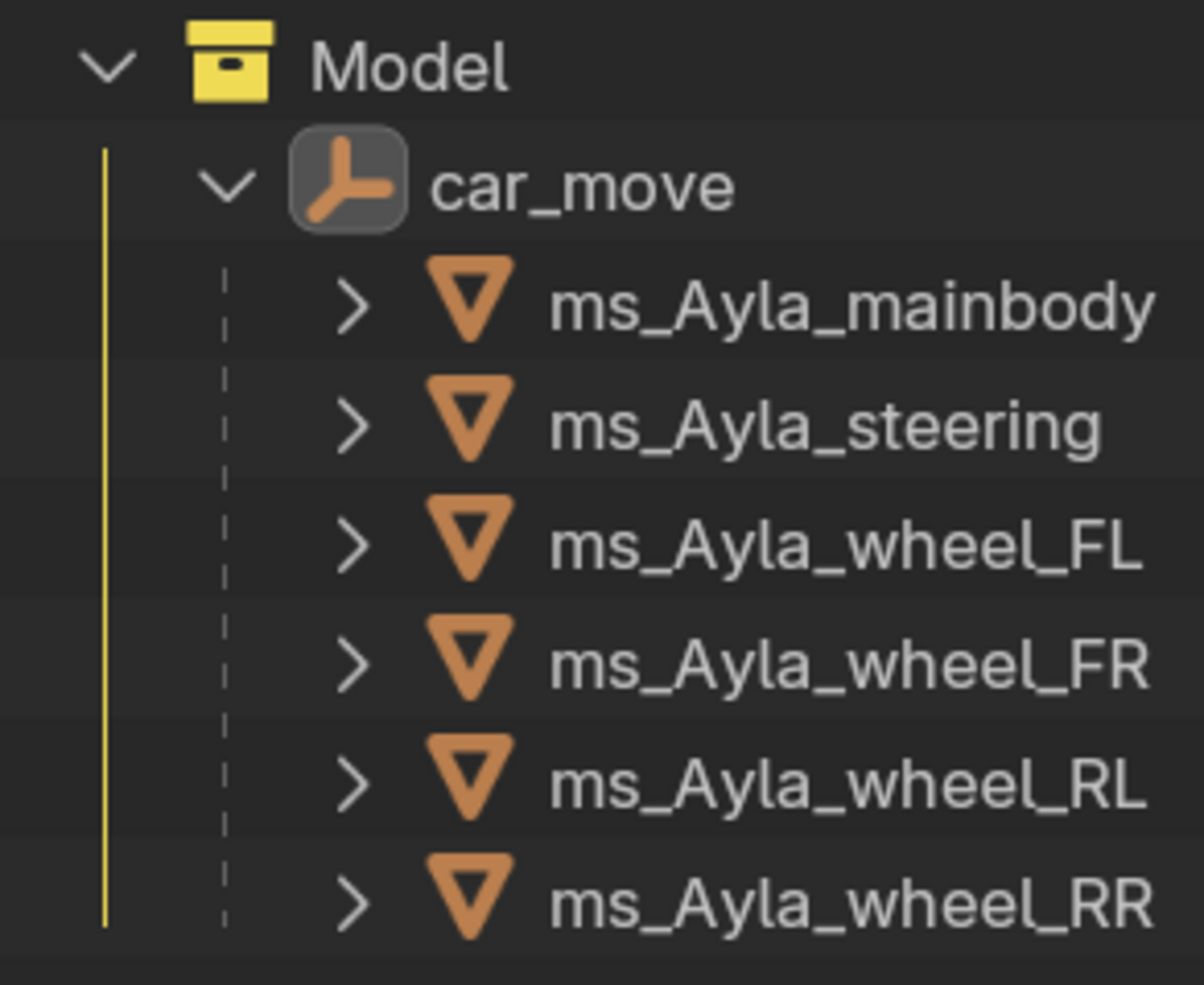Click the mesh icon beside ms_Ayla_mainbody
This screenshot has height=985, width=1204.
coord(469,299)
